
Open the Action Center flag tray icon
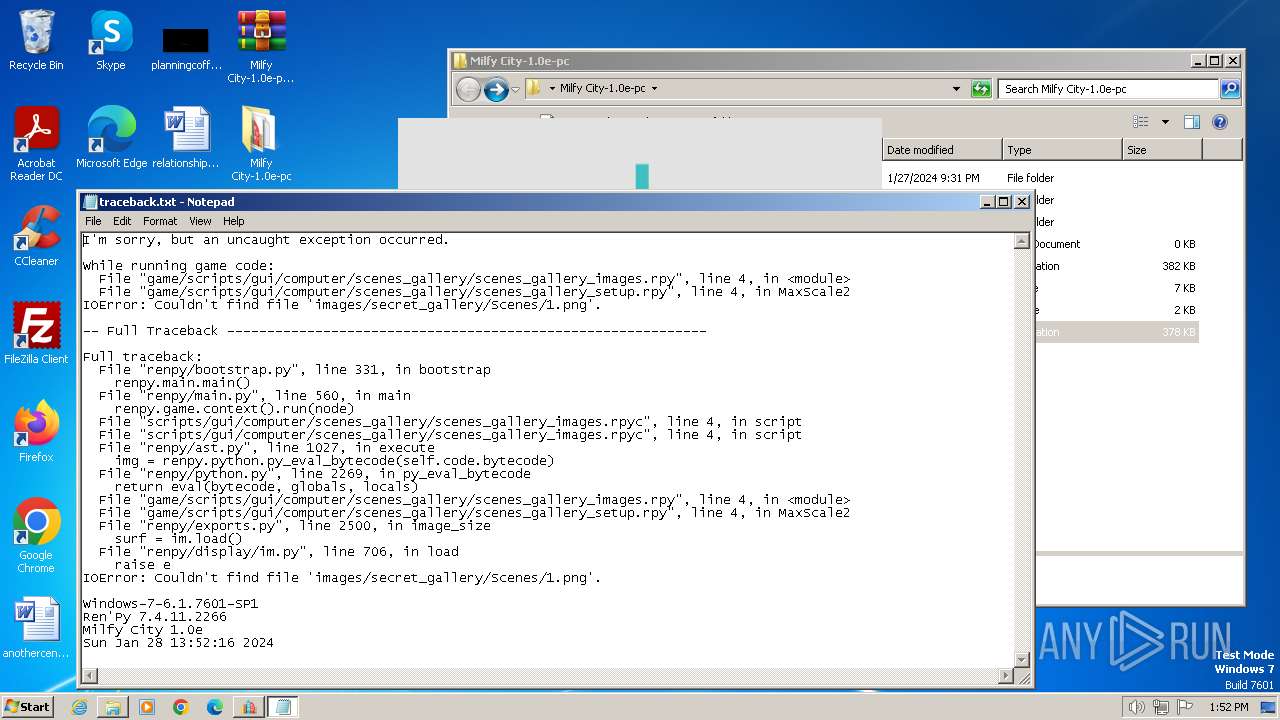click(1185, 707)
